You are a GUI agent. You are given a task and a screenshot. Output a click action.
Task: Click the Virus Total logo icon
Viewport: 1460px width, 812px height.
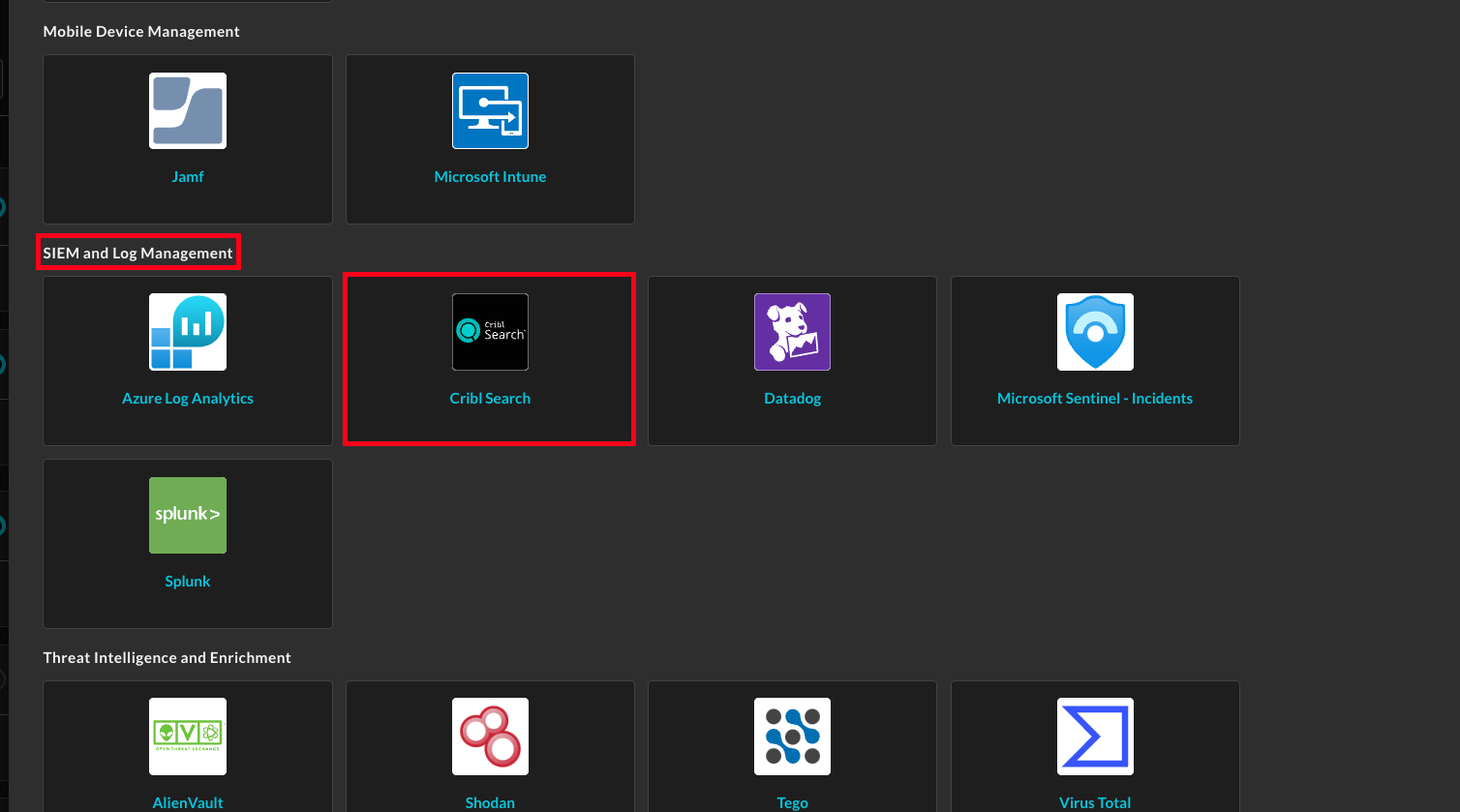(x=1095, y=737)
